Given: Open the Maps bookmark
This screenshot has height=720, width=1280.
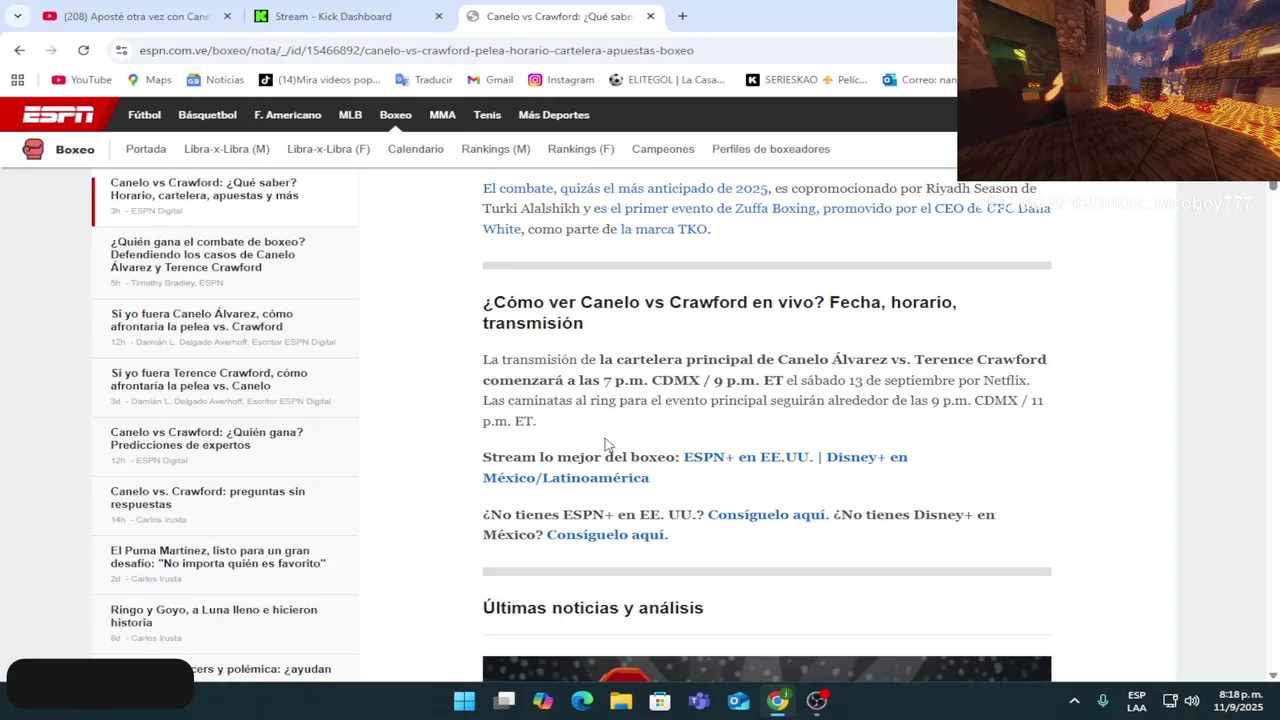Looking at the screenshot, I should coord(149,80).
